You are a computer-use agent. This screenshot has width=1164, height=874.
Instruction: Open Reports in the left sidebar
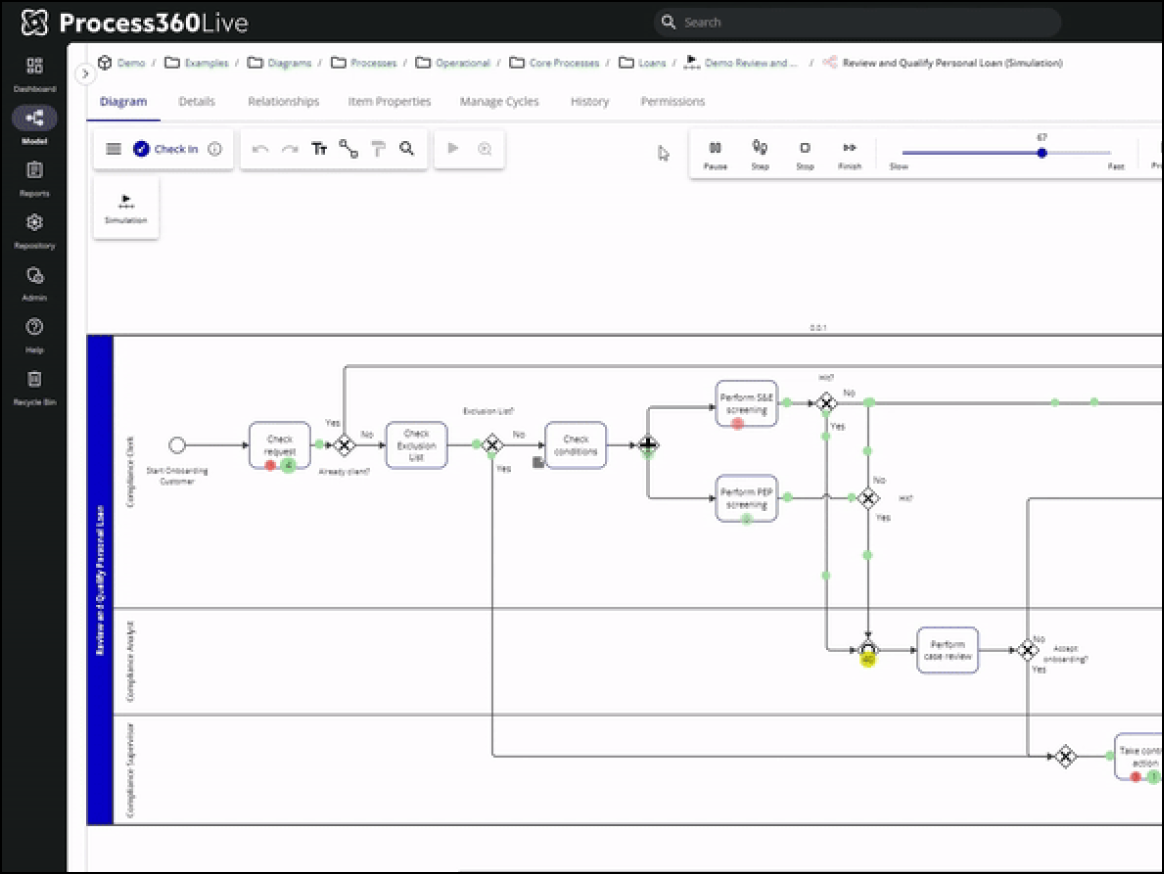click(34, 179)
